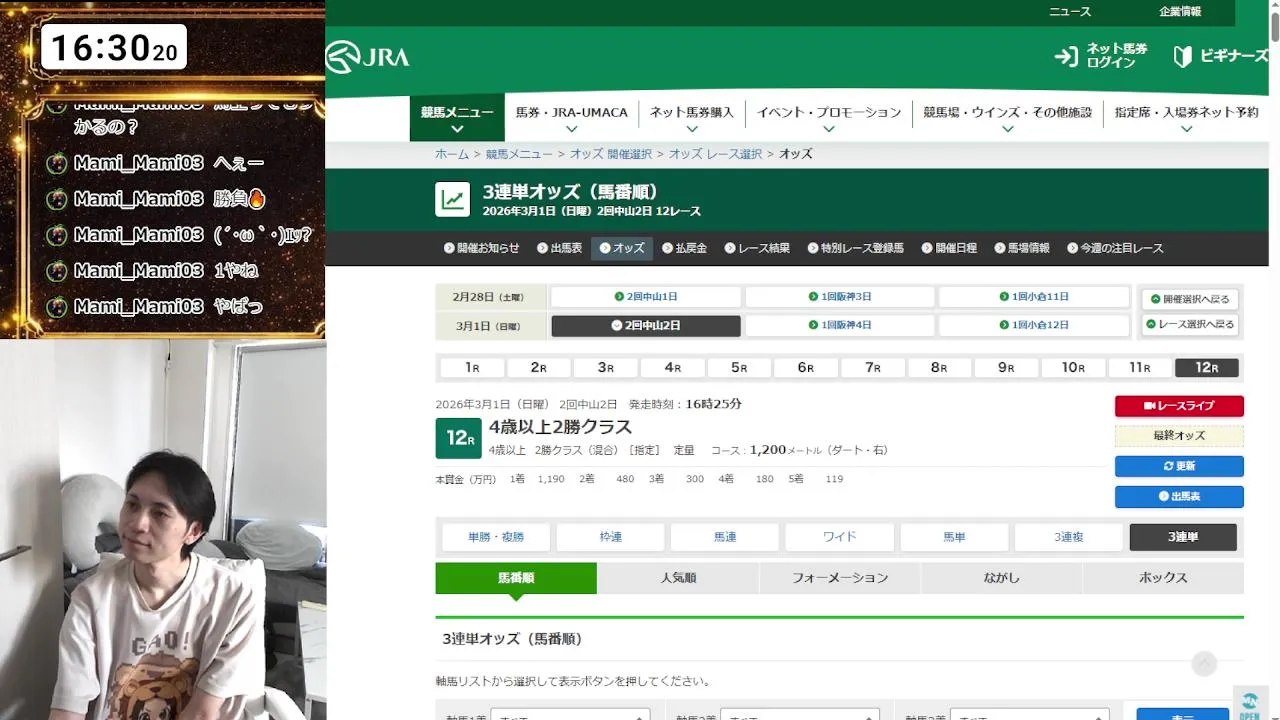Open the floating OPEN widget
This screenshot has width=1280, height=720.
[x=1250, y=705]
